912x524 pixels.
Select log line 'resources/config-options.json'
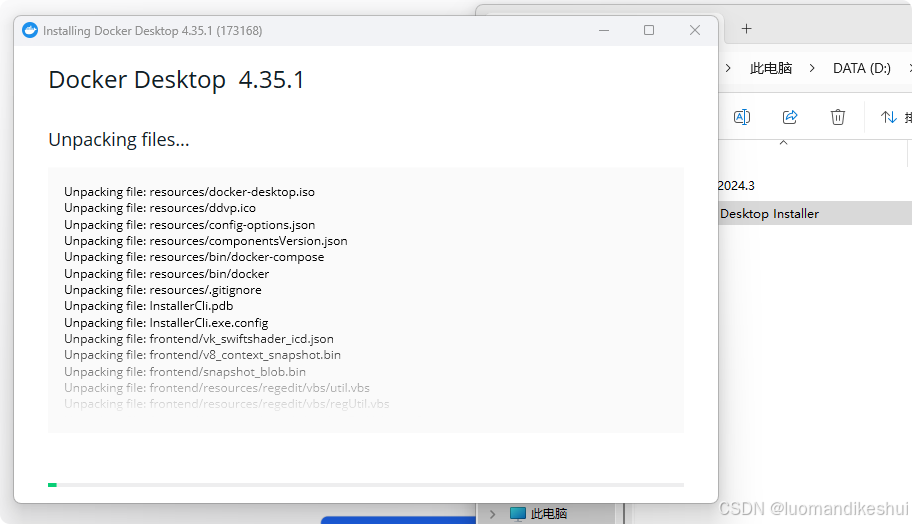190,224
